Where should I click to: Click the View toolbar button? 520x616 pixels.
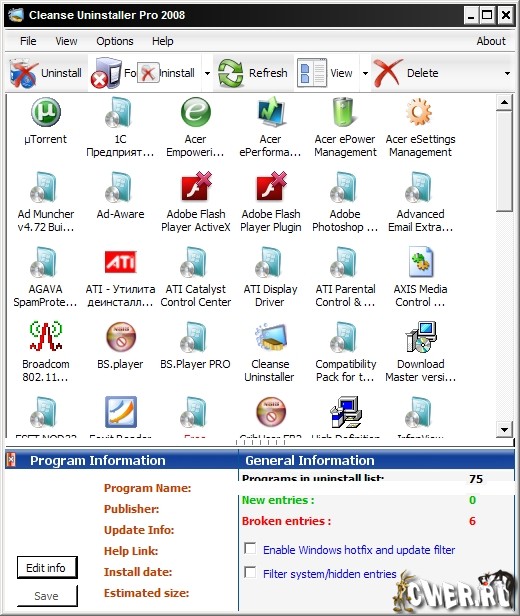tap(326, 73)
